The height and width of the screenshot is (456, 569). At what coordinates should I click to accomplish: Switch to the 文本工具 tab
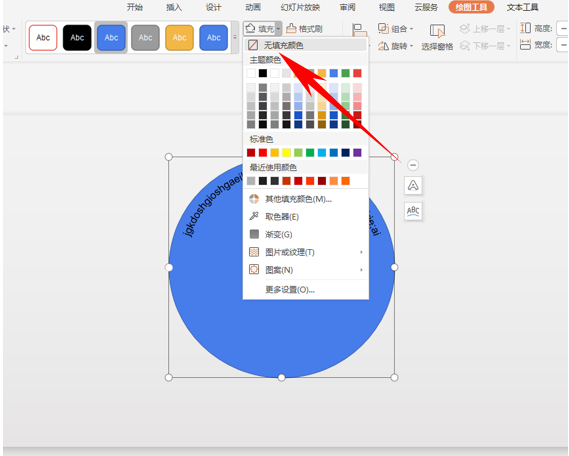[x=523, y=7]
